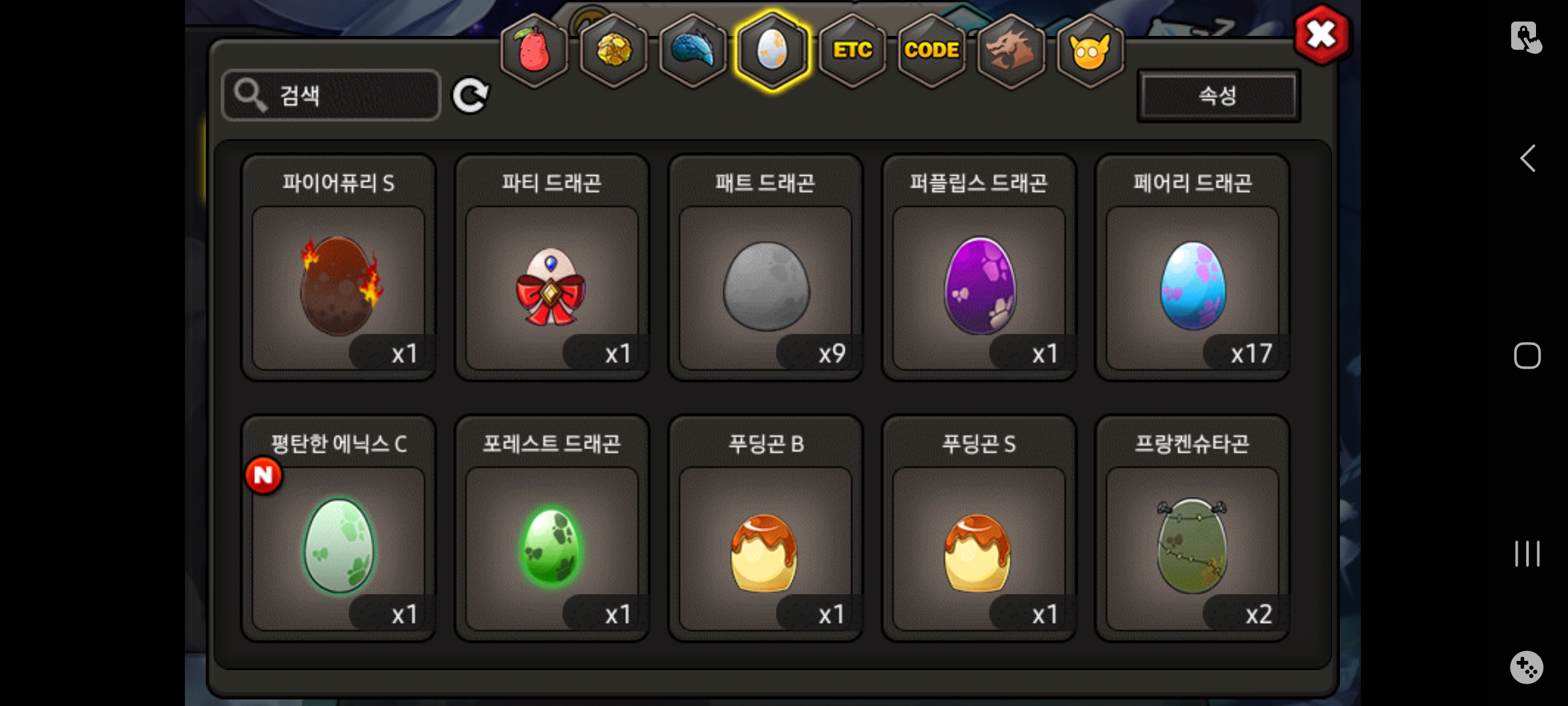Open the blue dragon scale tab
The height and width of the screenshot is (706, 1568).
pos(693,51)
